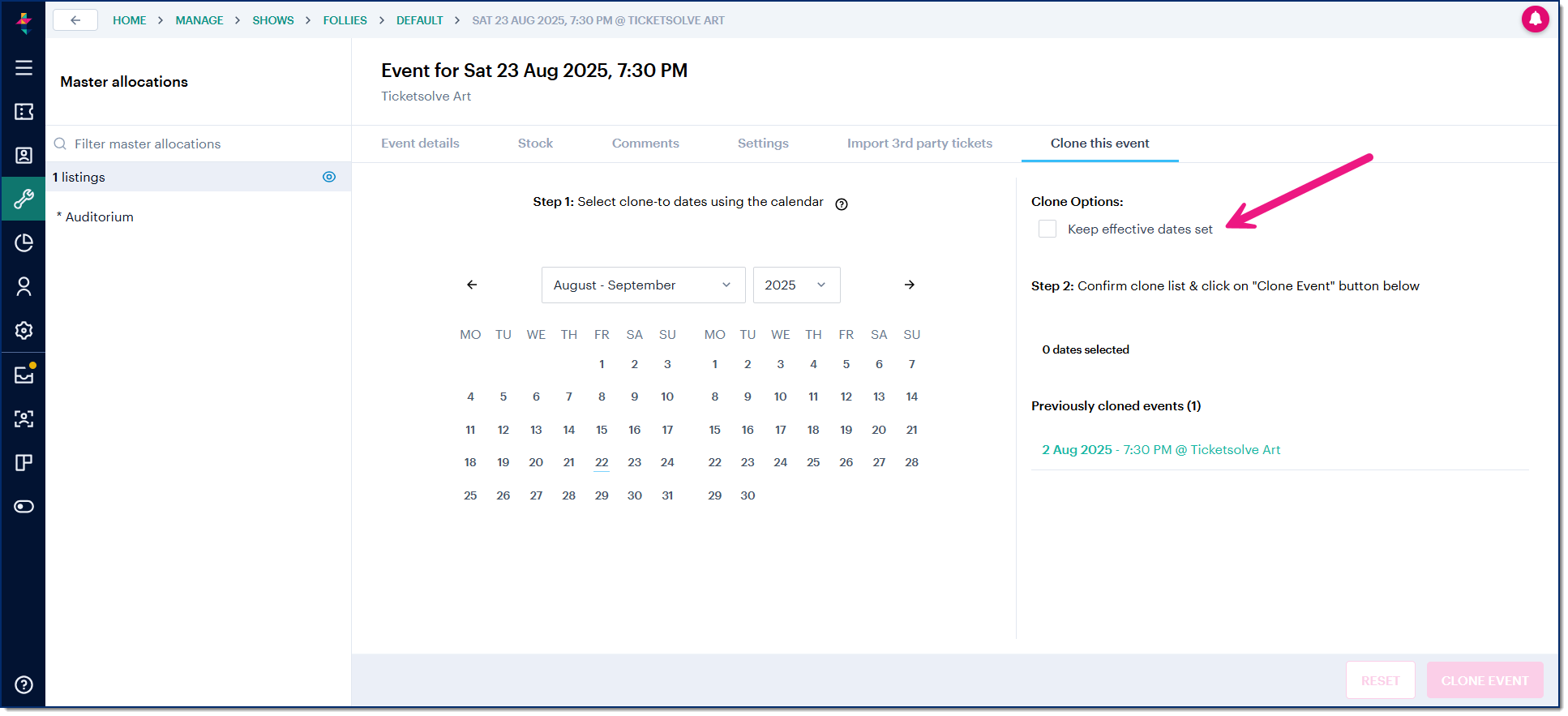Switch to the Comments tab

645,144
